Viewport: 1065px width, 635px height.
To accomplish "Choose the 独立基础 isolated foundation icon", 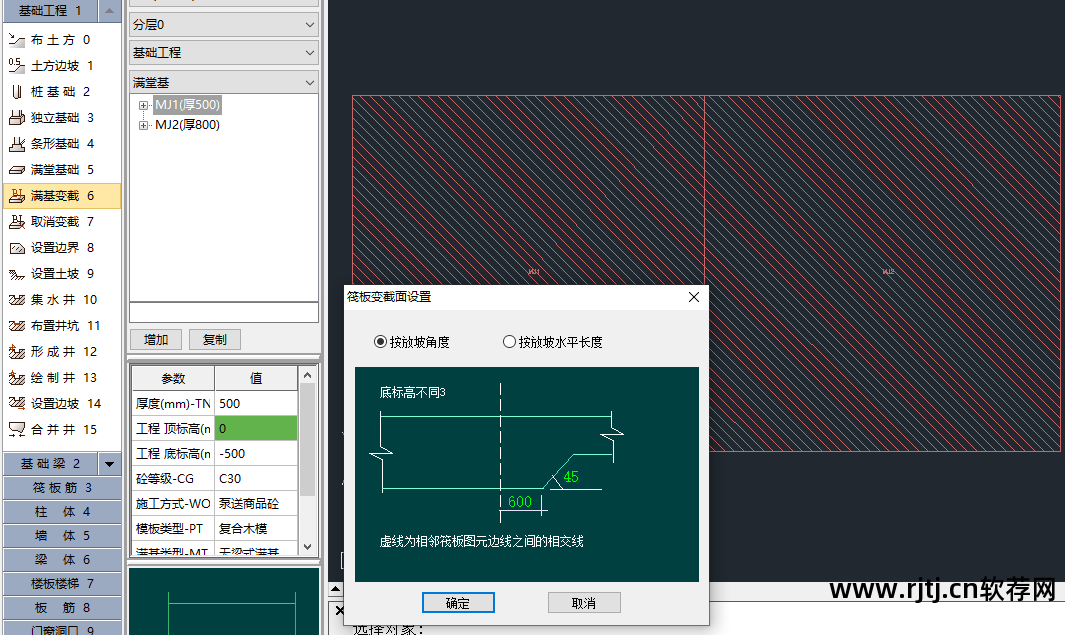I will click(x=16, y=118).
